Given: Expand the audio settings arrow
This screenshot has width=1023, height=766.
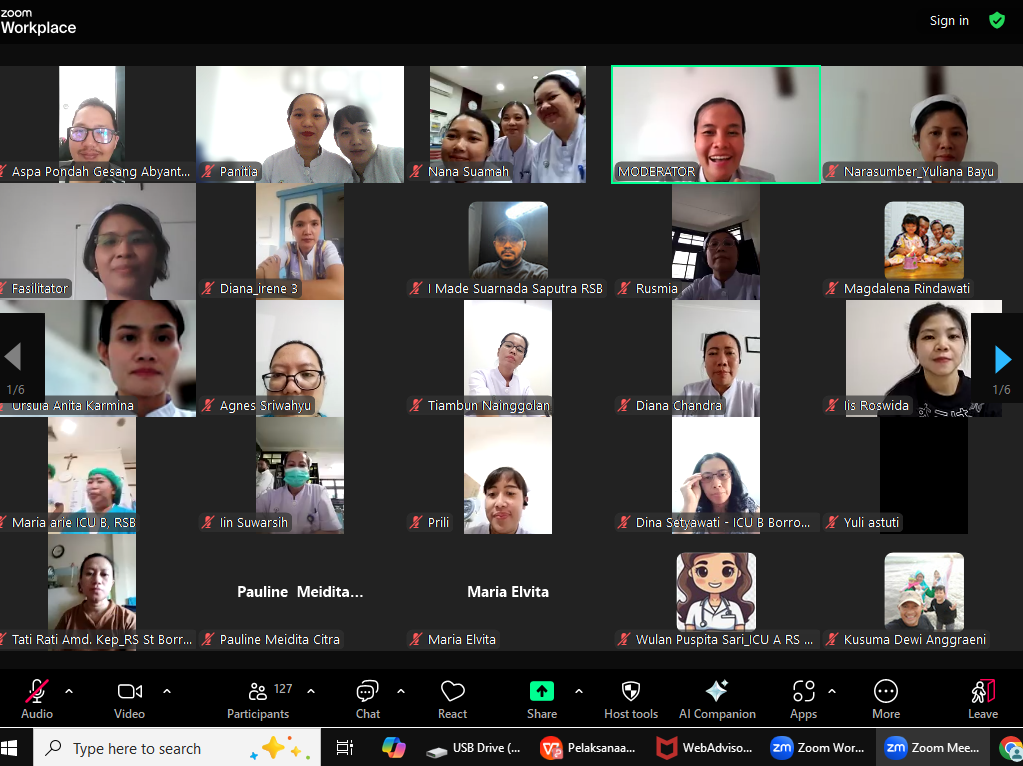Looking at the screenshot, I should [69, 691].
